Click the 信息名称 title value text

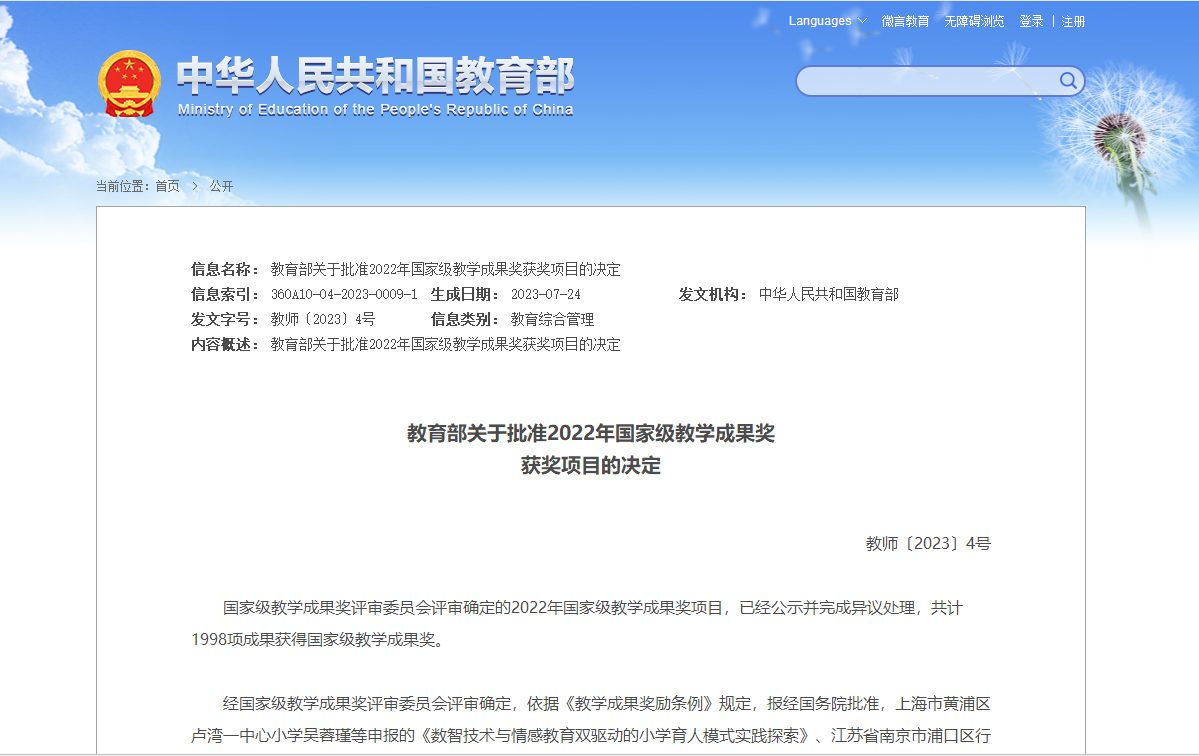coord(445,269)
